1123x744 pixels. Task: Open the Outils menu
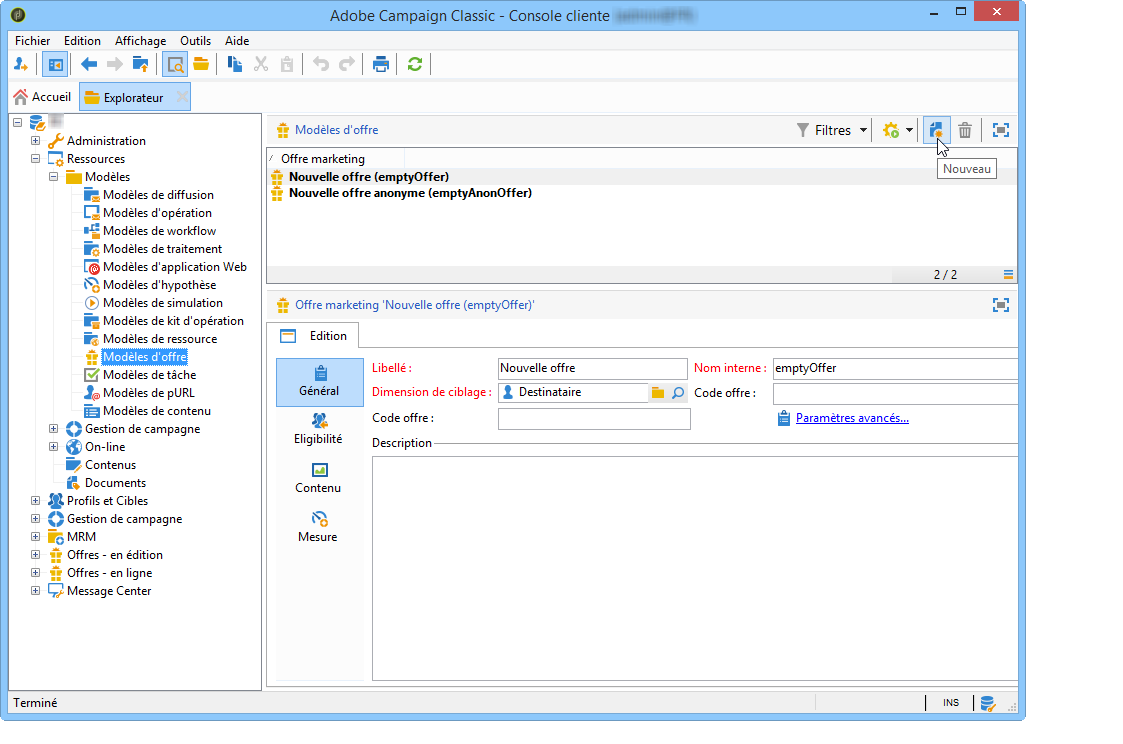tap(196, 41)
